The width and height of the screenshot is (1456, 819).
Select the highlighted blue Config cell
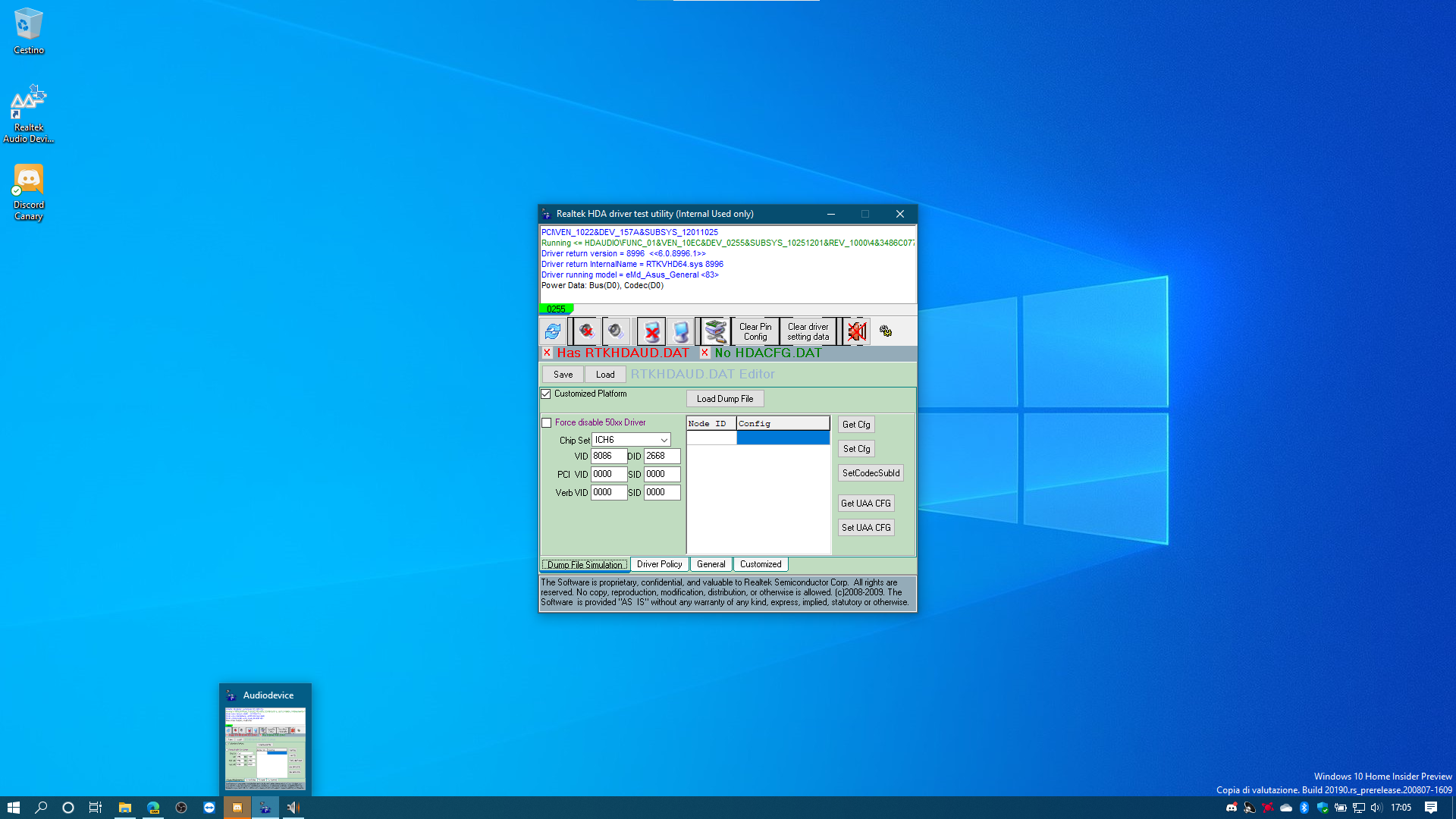[x=783, y=438]
